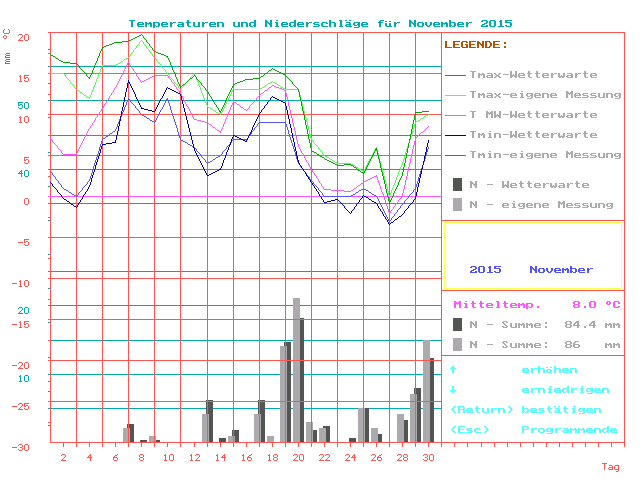Click the dark gray box beside N - Summe 84.4 mm
This screenshot has width=640, height=480.
tap(458, 324)
